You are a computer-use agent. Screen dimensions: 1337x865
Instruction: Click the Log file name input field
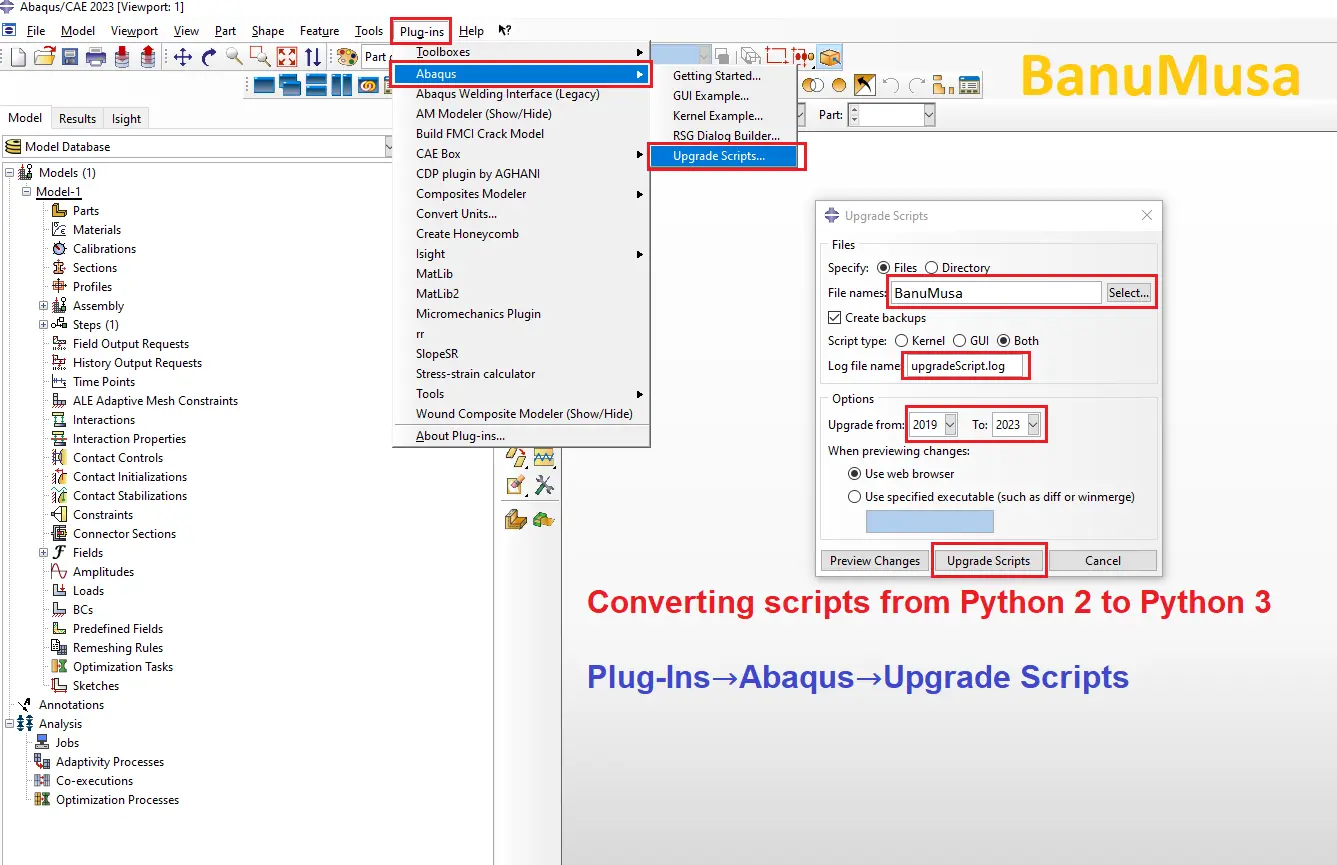(966, 366)
